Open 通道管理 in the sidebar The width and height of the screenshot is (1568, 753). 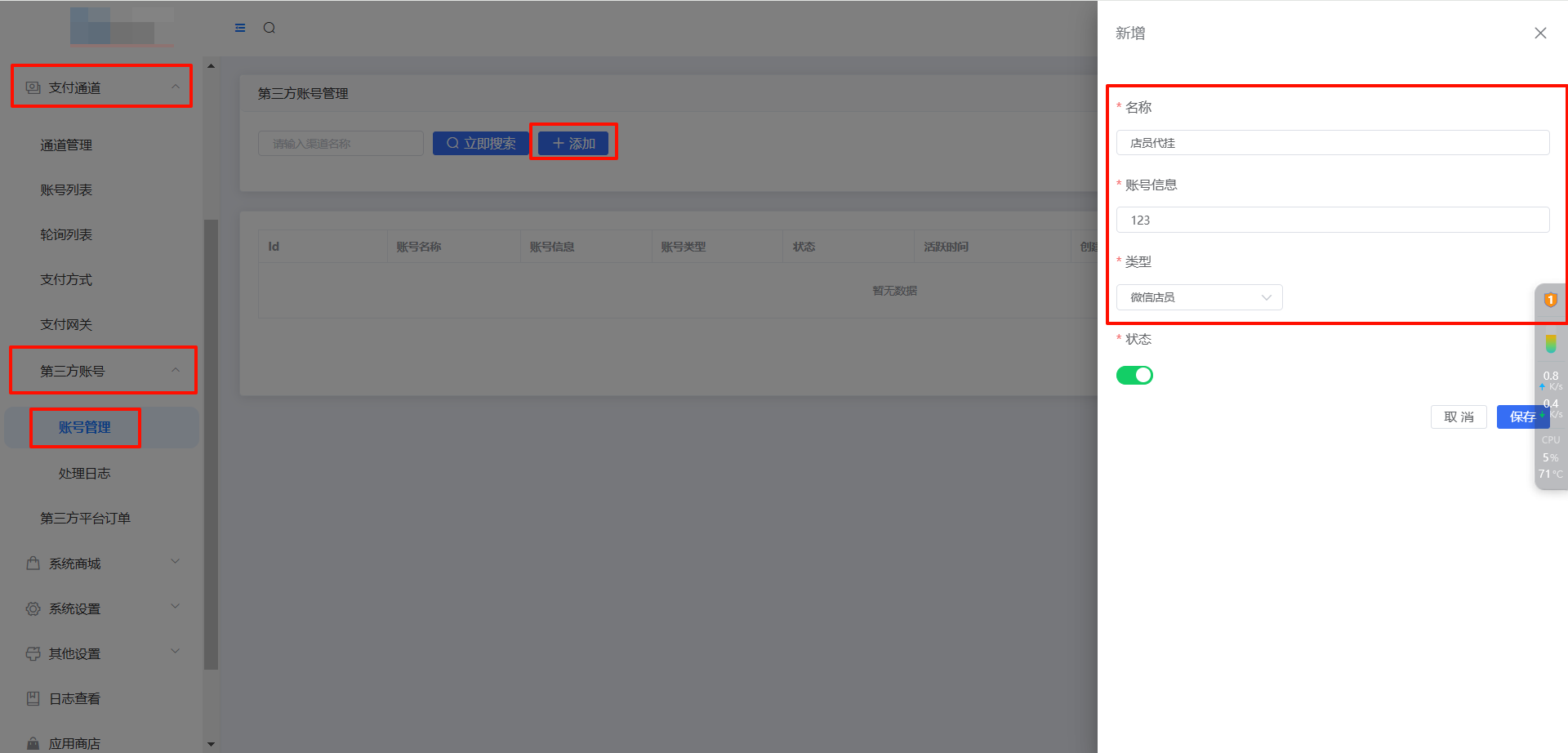pos(66,145)
